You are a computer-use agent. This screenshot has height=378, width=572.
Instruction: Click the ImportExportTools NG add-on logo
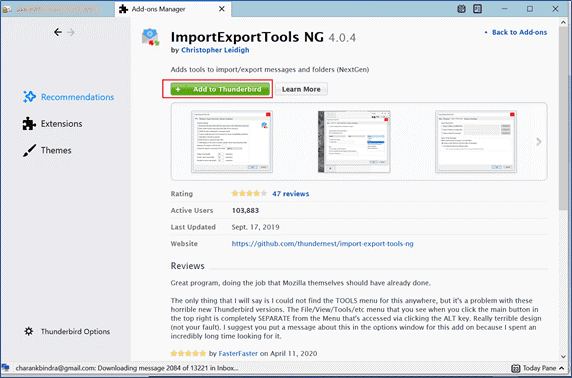[x=150, y=37]
